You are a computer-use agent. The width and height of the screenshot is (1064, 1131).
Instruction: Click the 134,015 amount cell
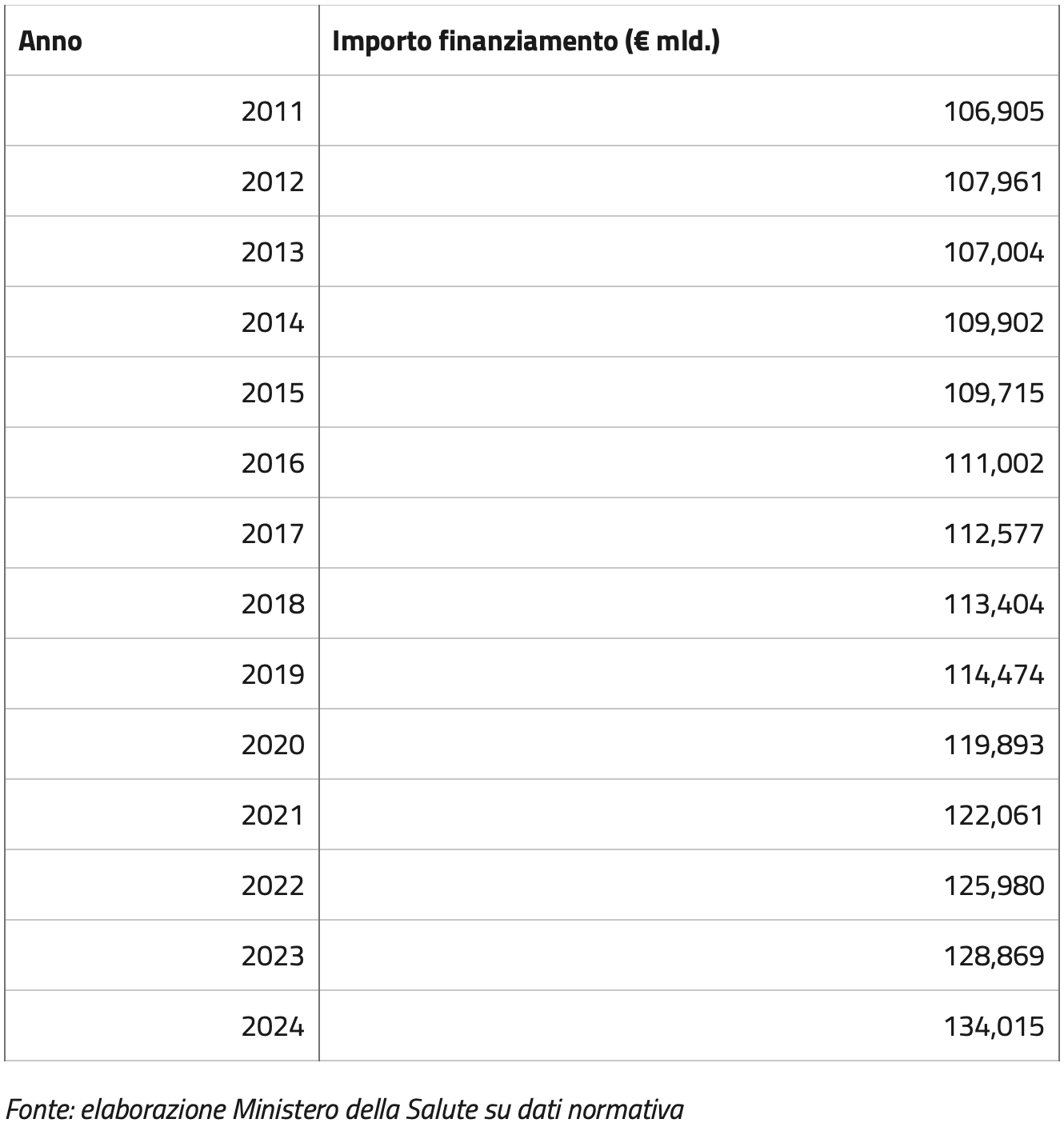[x=994, y=1026]
